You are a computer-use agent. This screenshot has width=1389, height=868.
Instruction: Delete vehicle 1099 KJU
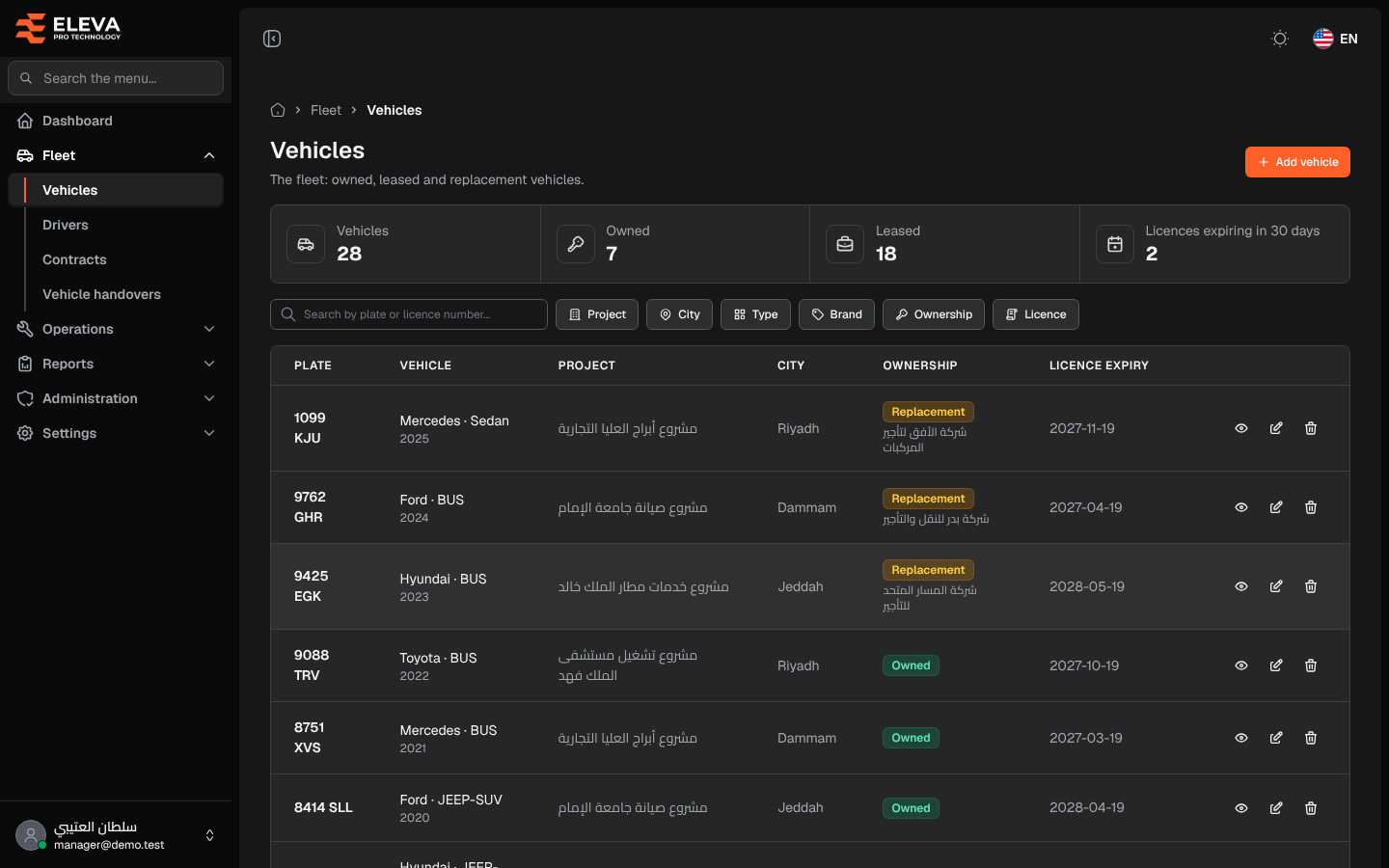pyautogui.click(x=1311, y=428)
